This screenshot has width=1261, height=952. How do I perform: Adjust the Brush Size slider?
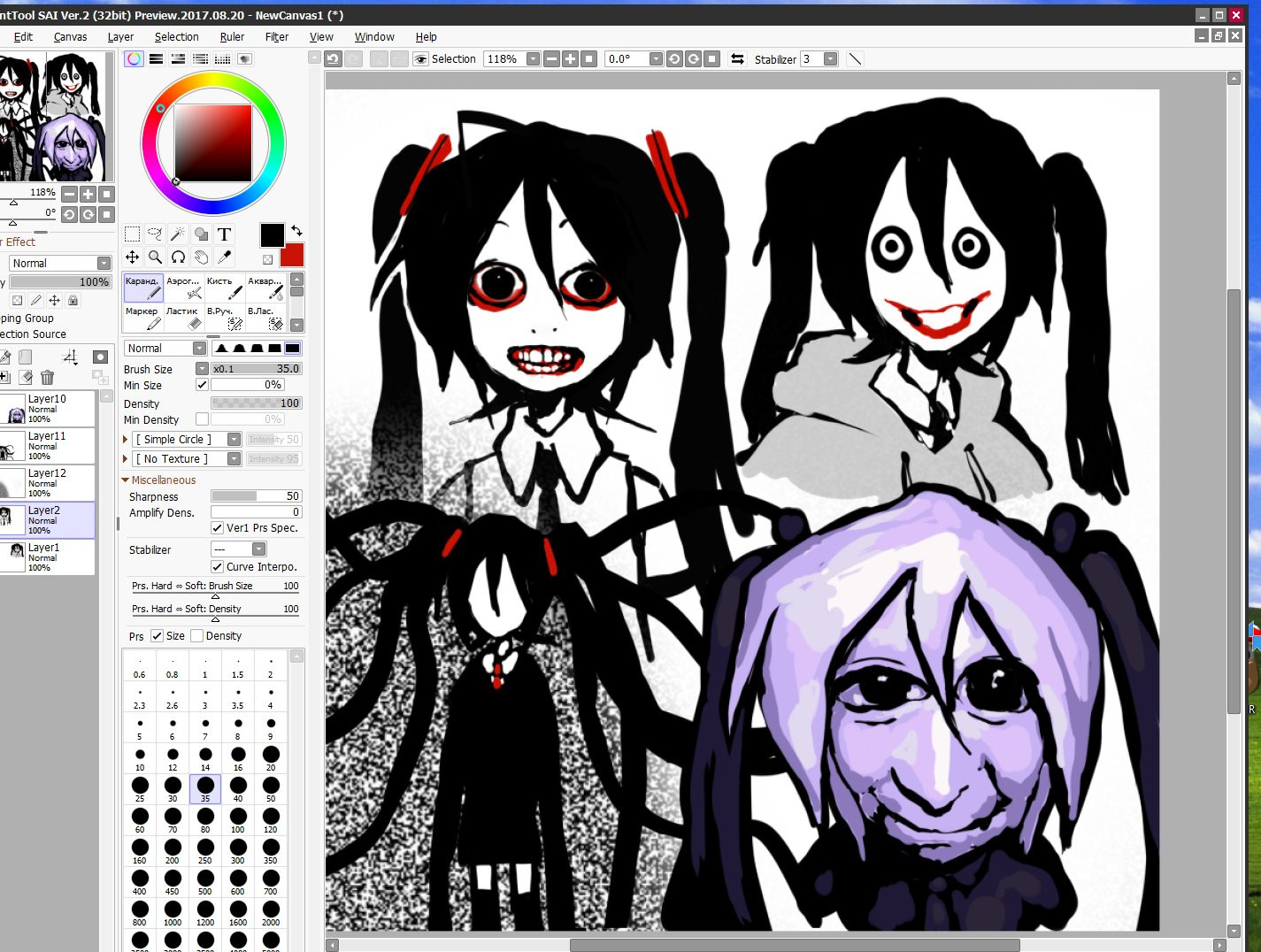(257, 368)
